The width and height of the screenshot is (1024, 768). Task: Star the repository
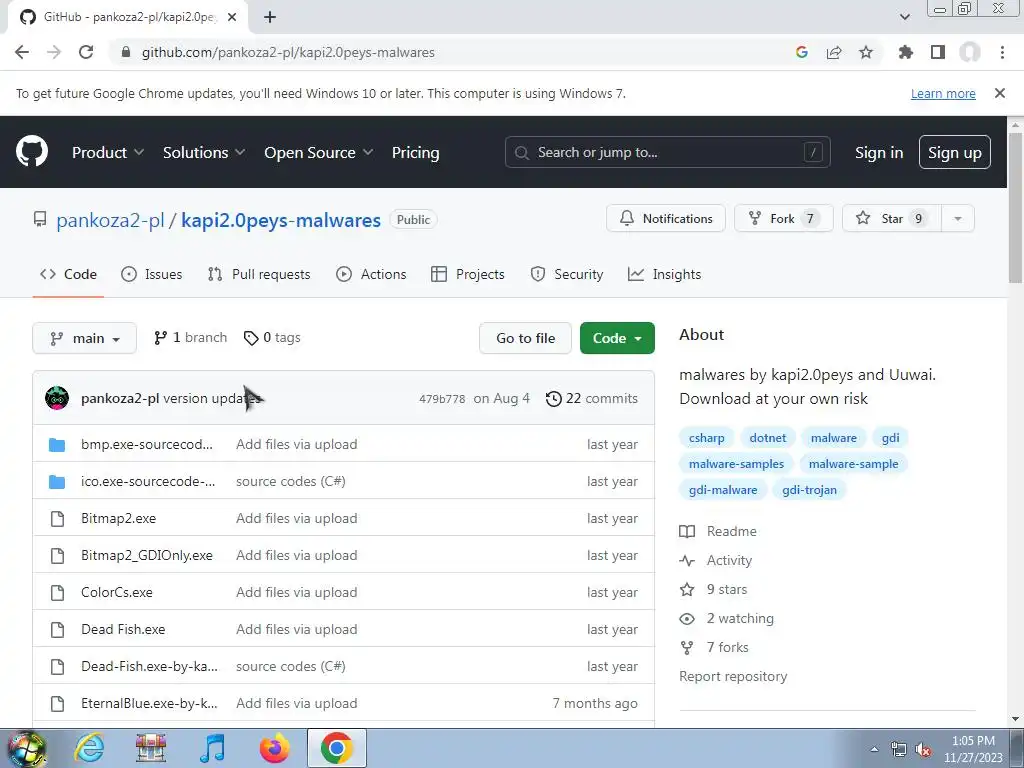(892, 218)
